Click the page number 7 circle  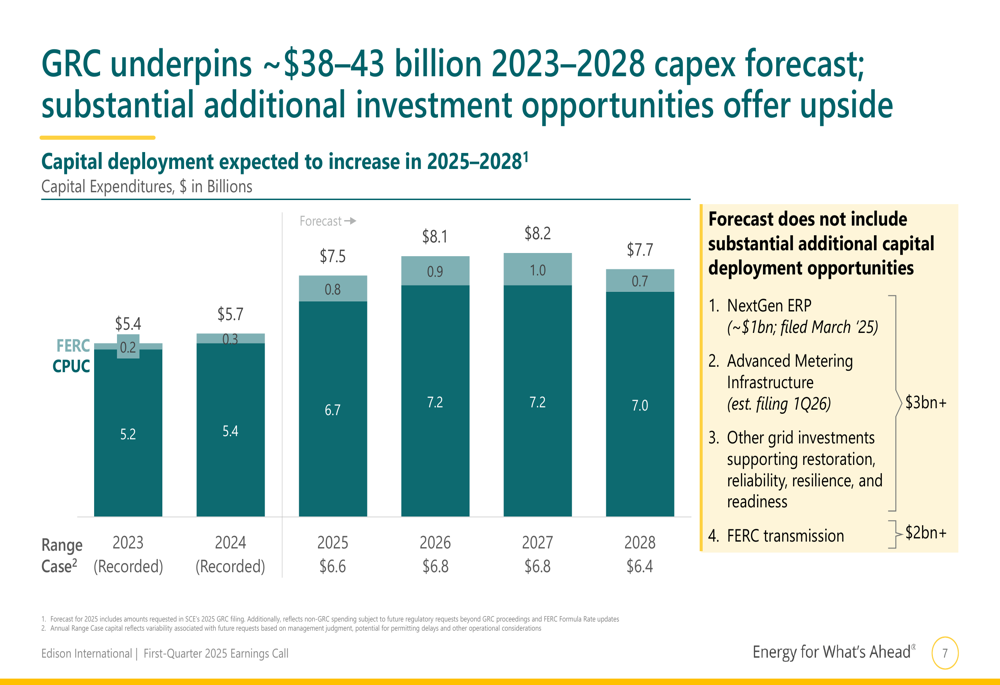tap(945, 652)
